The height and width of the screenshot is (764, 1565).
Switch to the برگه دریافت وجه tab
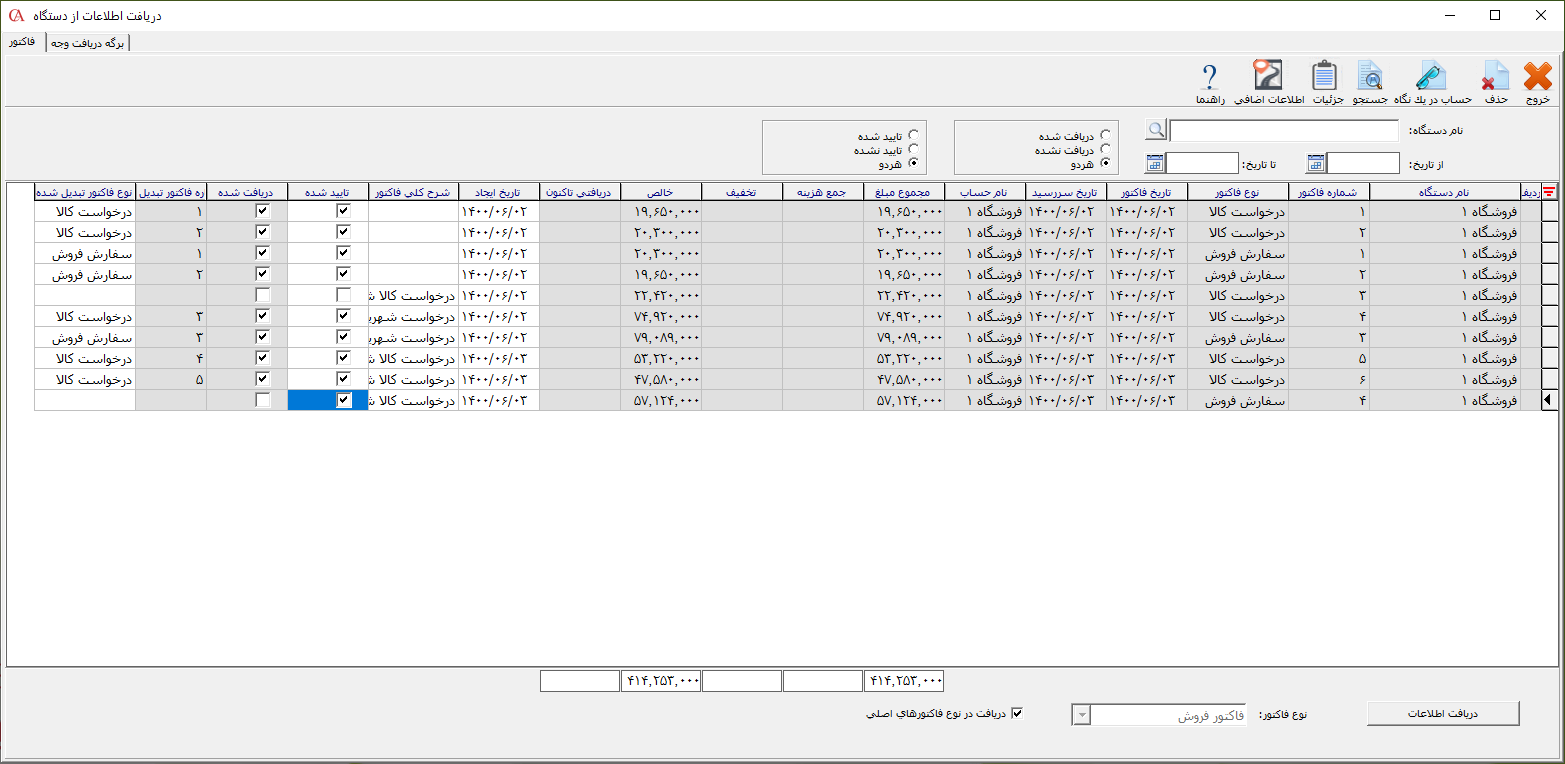click(x=88, y=43)
